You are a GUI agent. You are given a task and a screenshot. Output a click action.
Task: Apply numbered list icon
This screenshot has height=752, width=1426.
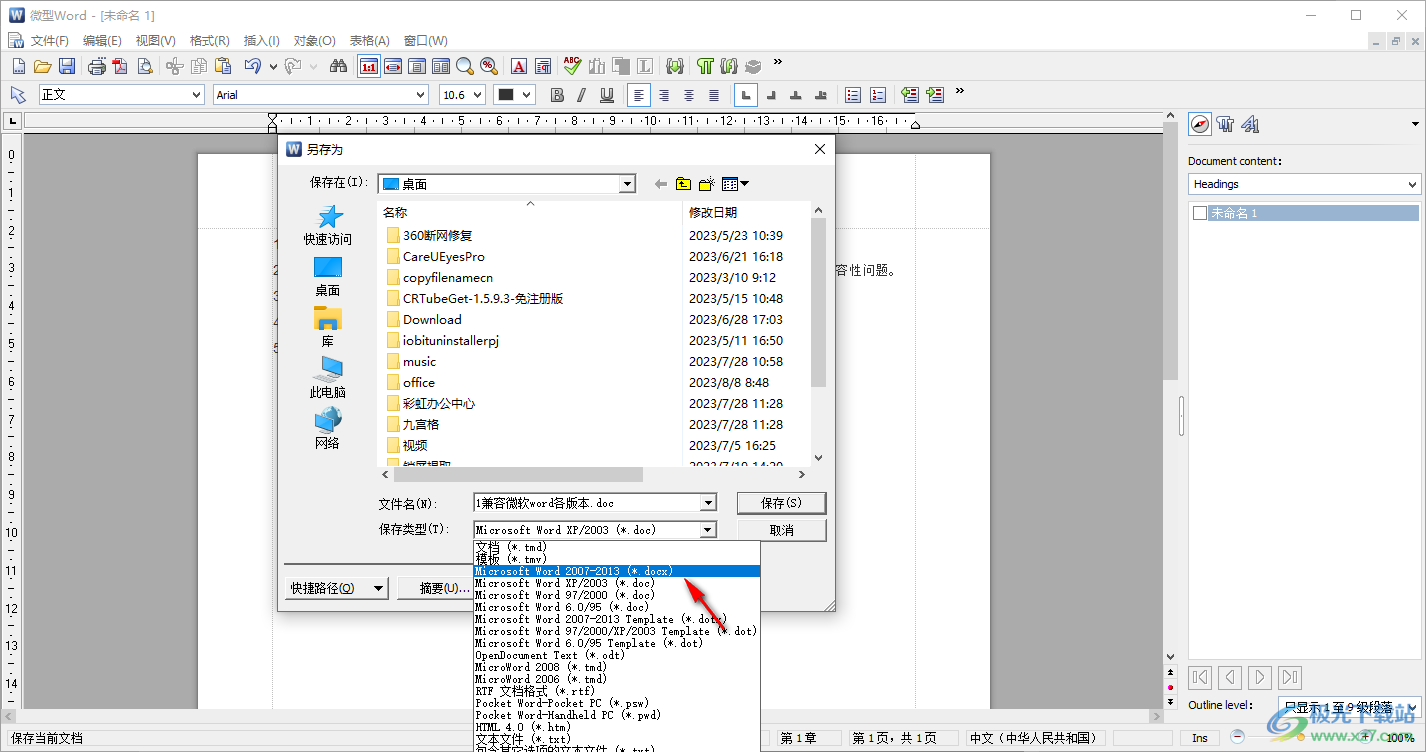click(878, 95)
